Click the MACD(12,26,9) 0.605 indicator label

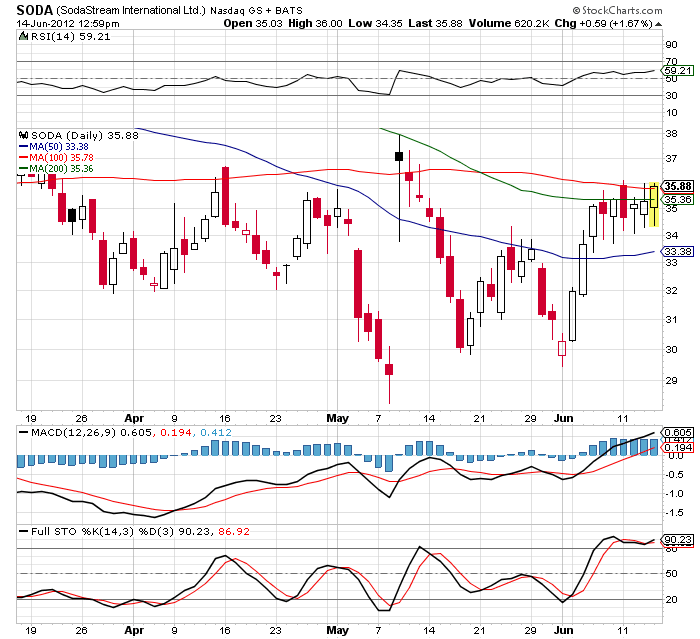tap(92, 432)
